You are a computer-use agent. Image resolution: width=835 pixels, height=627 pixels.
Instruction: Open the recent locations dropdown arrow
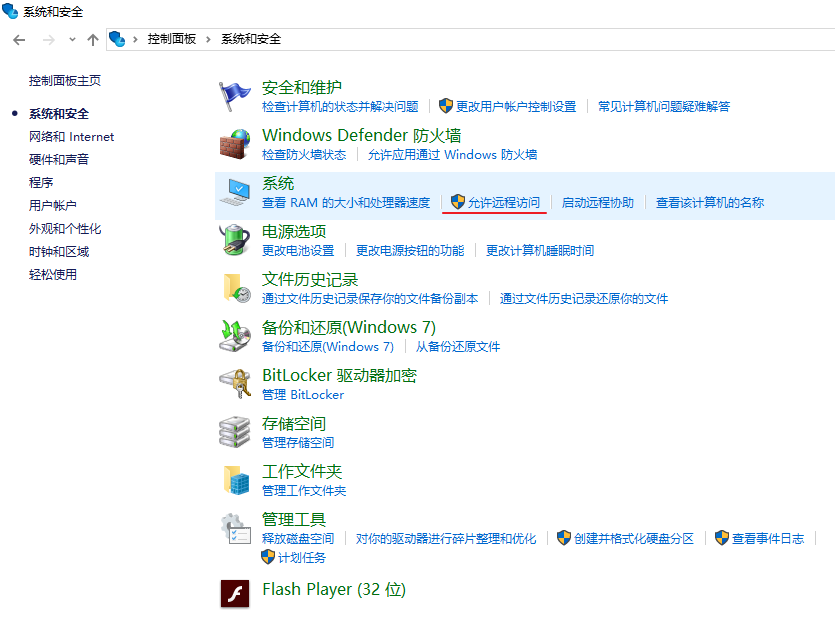click(x=72, y=39)
